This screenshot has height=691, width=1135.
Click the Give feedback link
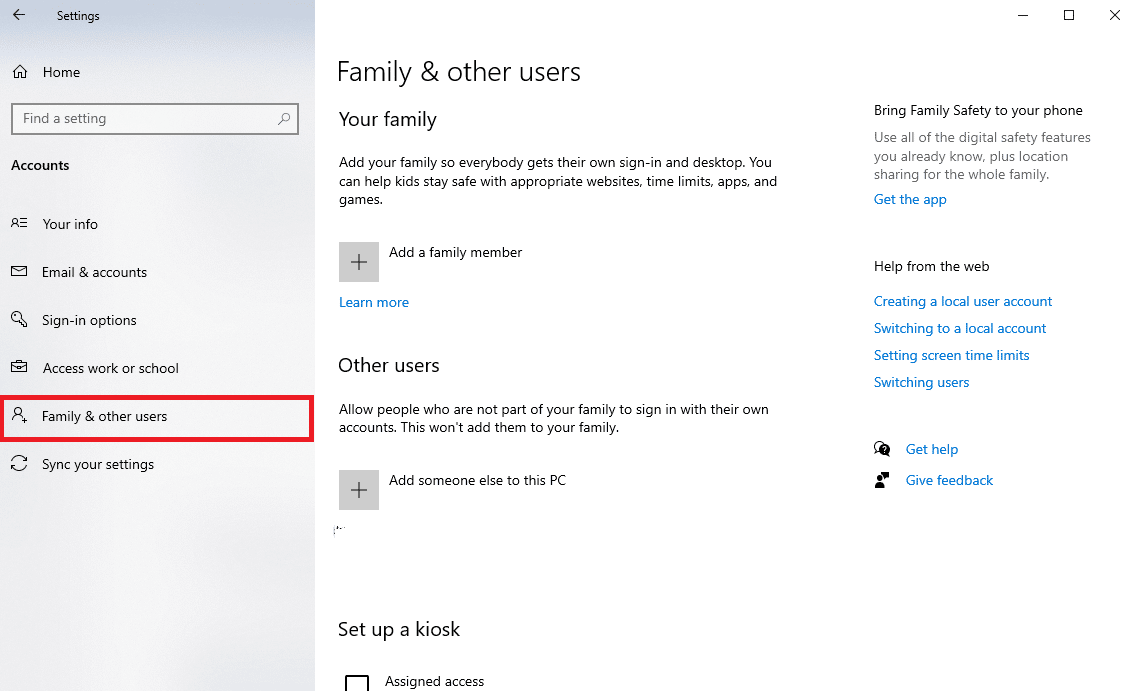949,480
